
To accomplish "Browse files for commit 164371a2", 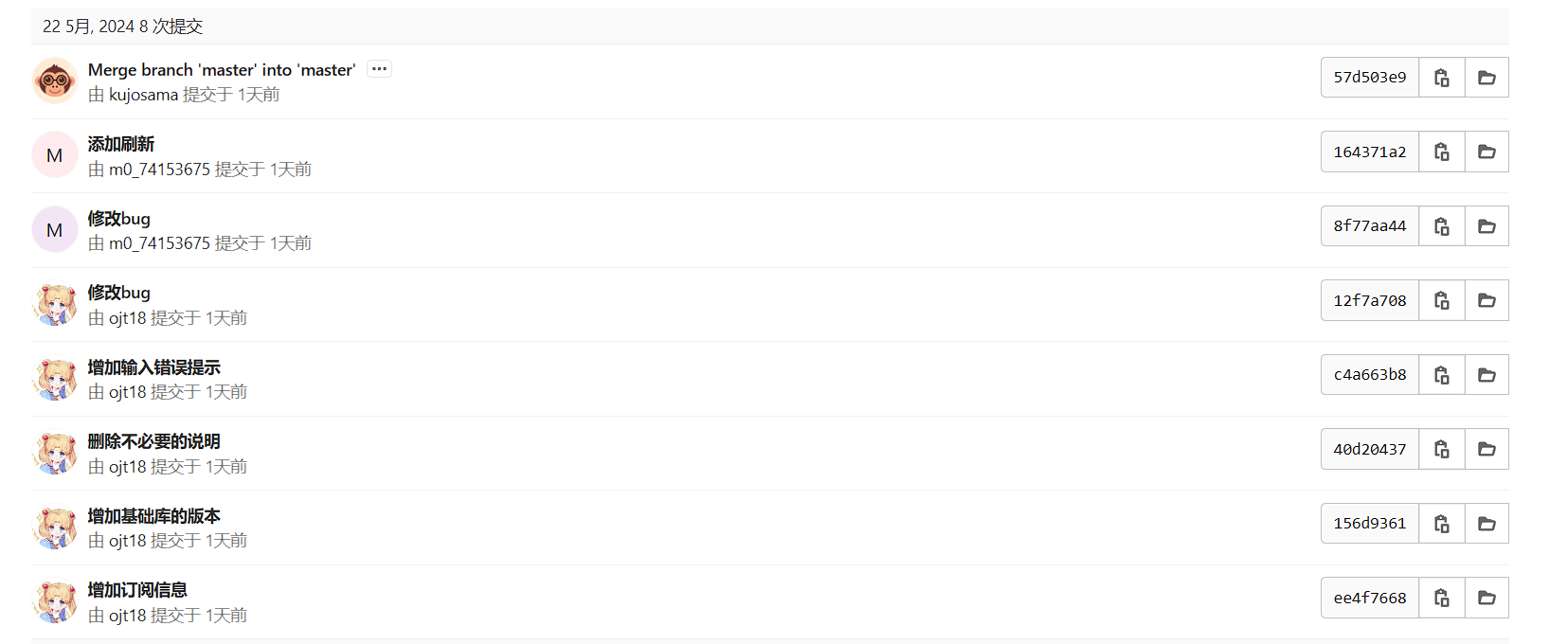I will tap(1487, 152).
